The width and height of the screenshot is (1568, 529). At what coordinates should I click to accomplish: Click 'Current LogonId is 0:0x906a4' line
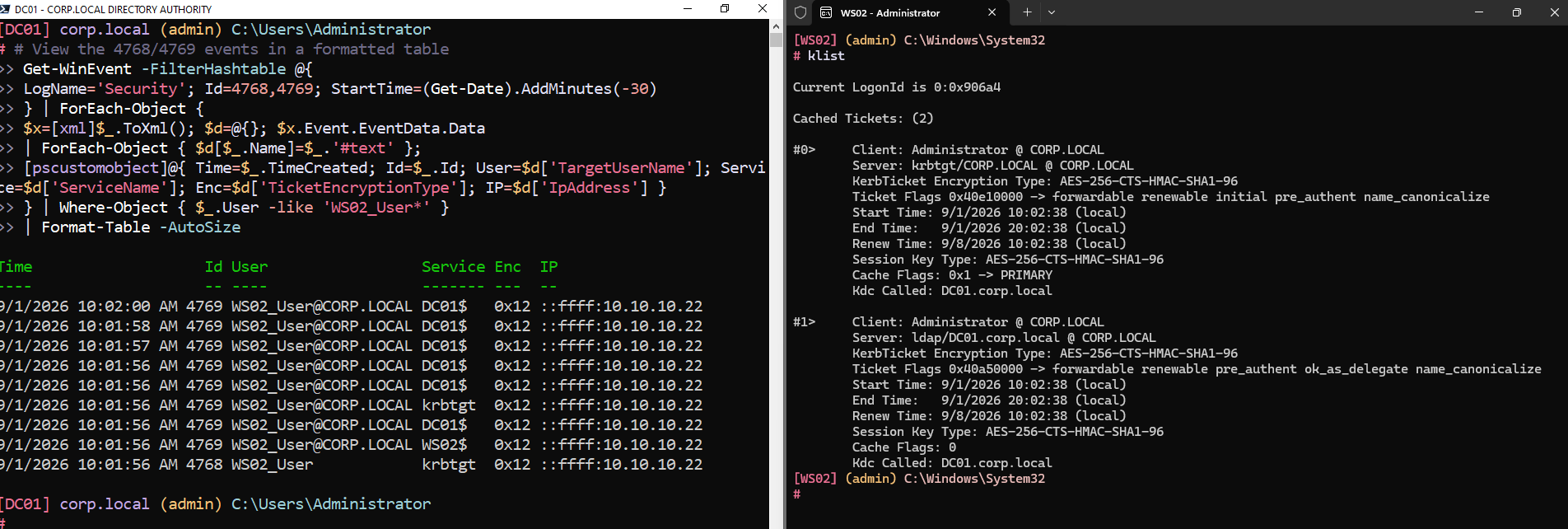point(897,87)
